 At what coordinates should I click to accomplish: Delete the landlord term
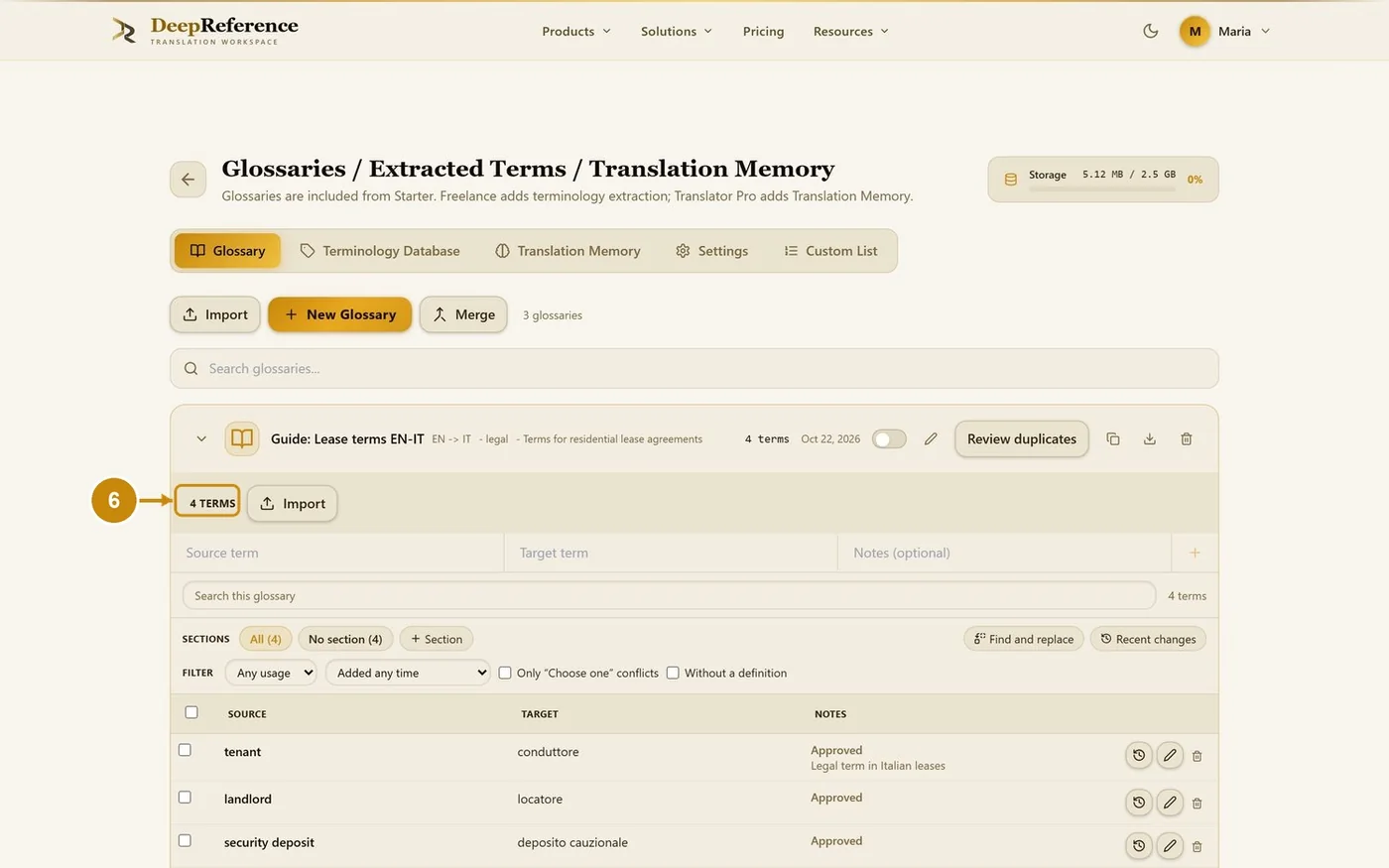[1197, 803]
